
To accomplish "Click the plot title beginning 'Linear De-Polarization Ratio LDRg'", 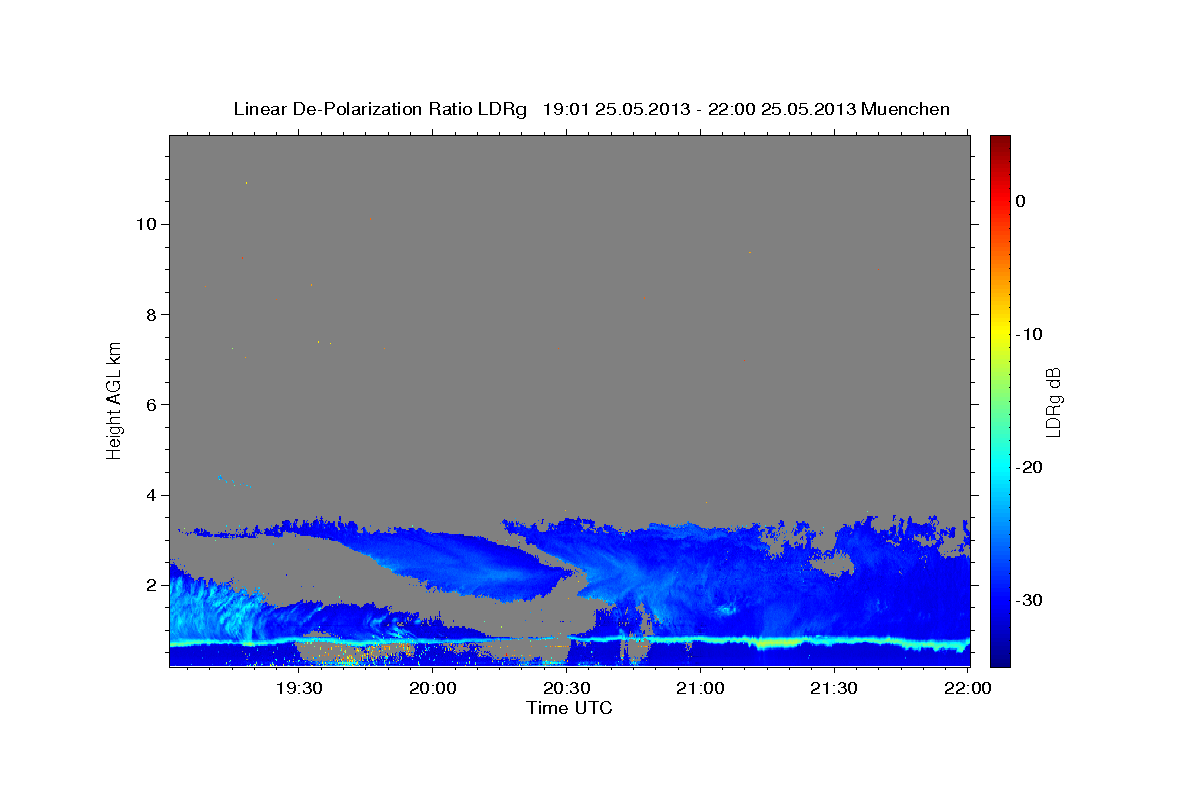I will [x=591, y=109].
